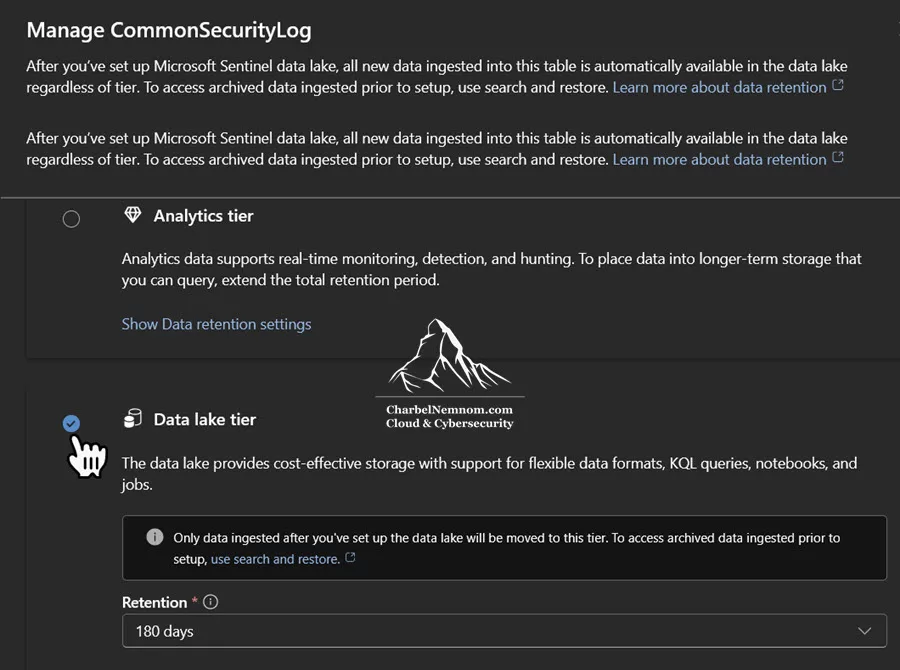Click the Data lake tier database icon
The height and width of the screenshot is (670, 900).
pos(133,419)
